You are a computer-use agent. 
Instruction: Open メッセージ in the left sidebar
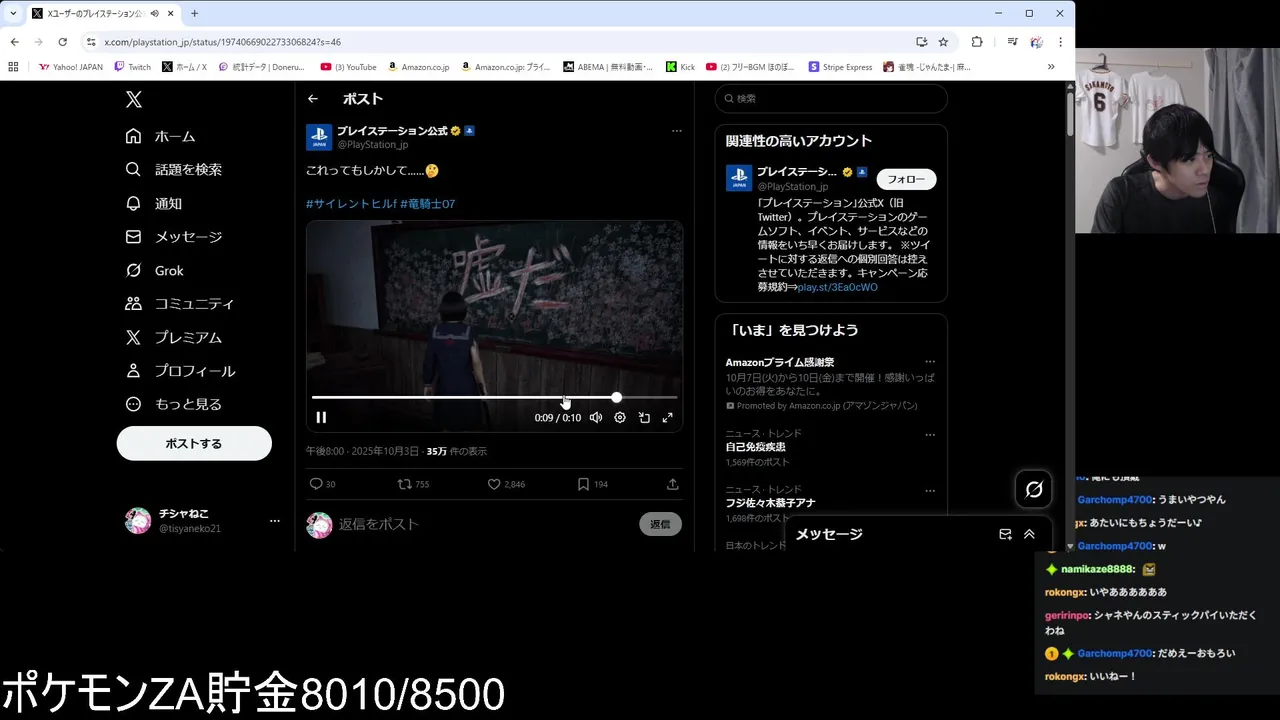tap(174, 237)
